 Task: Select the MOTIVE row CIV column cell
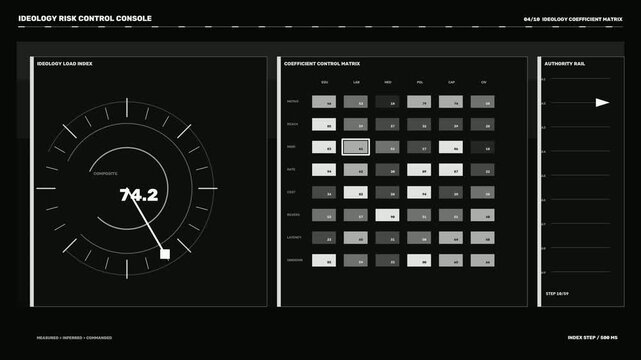pyautogui.click(x=482, y=102)
